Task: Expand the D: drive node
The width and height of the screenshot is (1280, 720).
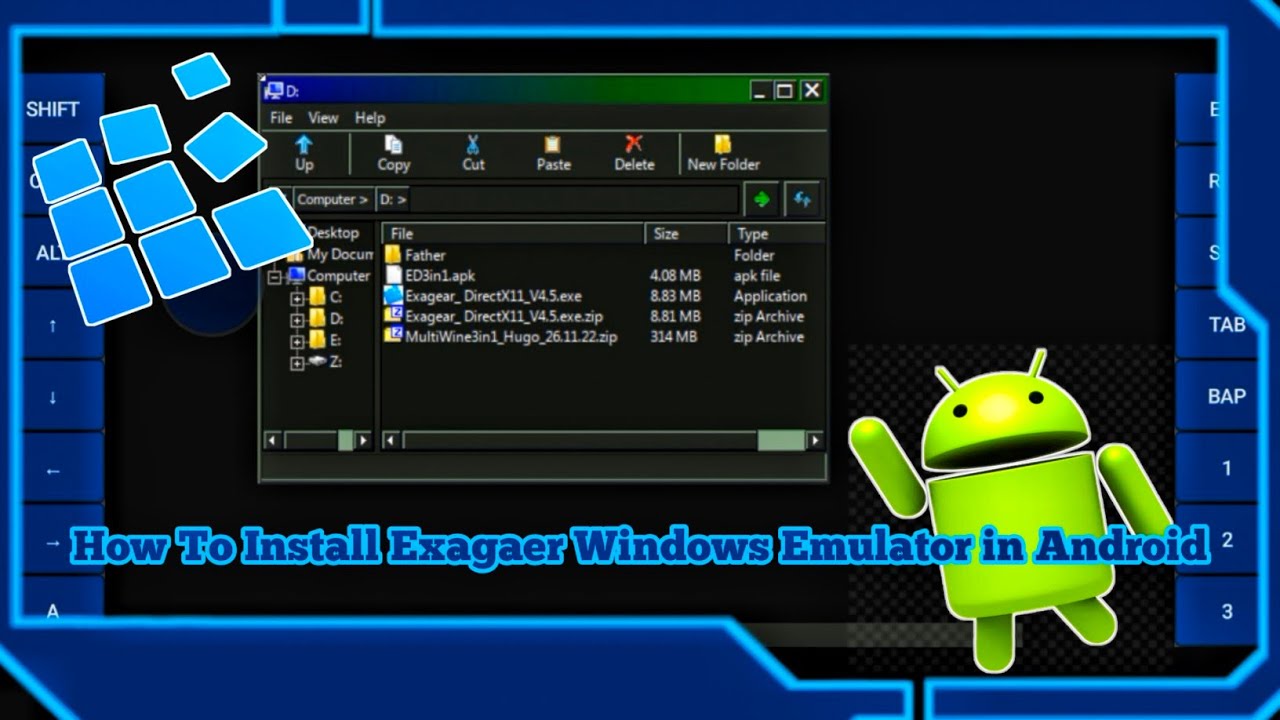Action: click(297, 320)
